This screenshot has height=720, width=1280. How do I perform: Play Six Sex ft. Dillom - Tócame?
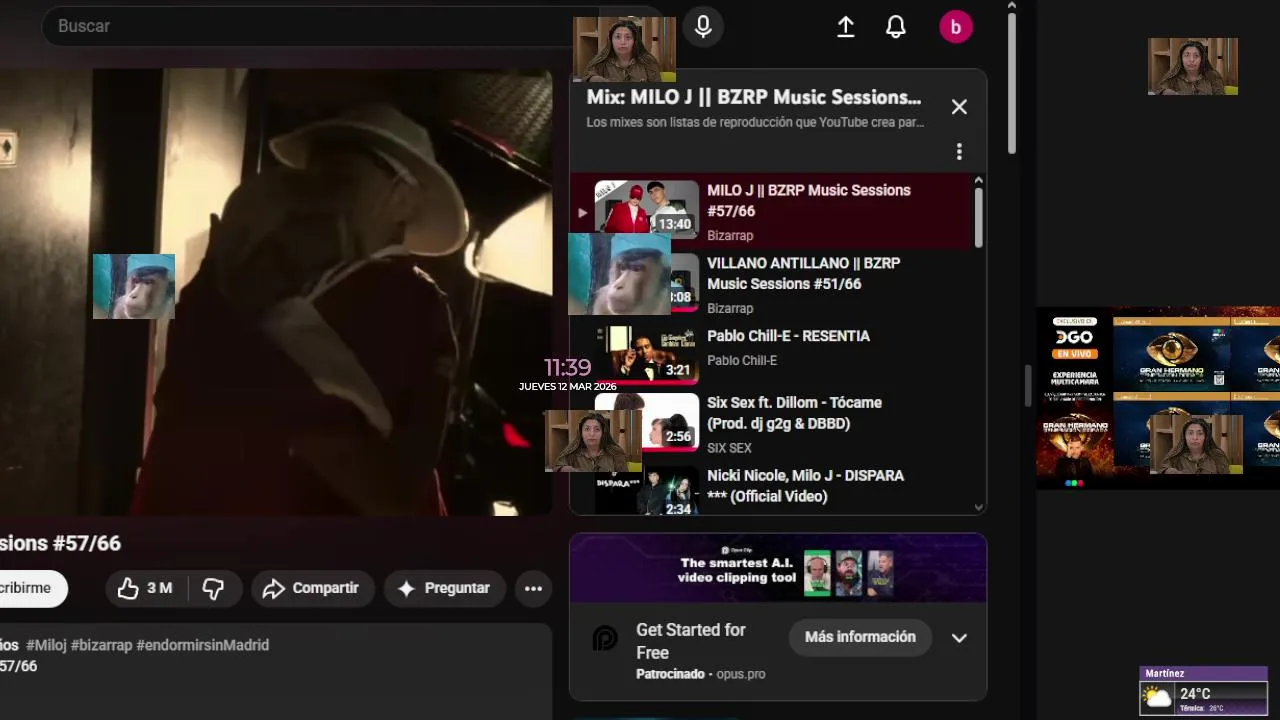[x=794, y=413]
